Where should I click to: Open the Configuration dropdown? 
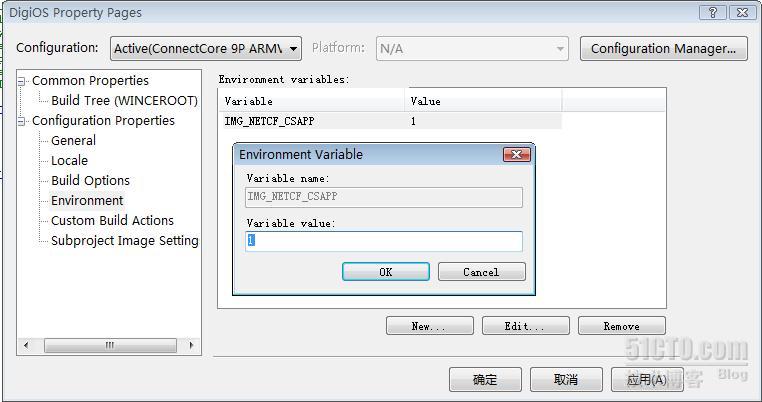[x=206, y=49]
